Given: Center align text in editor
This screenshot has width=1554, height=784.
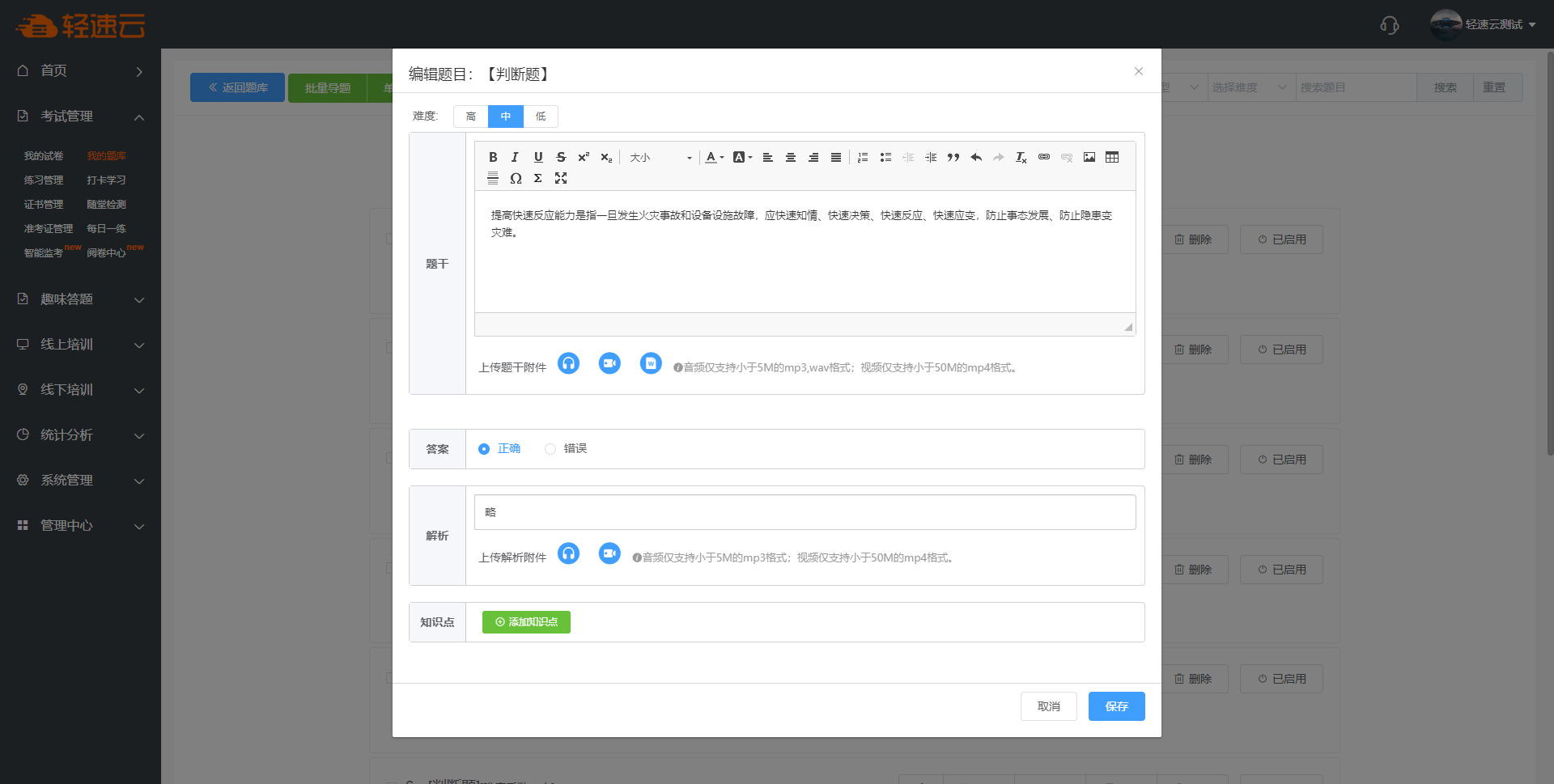Looking at the screenshot, I should pyautogui.click(x=791, y=157).
